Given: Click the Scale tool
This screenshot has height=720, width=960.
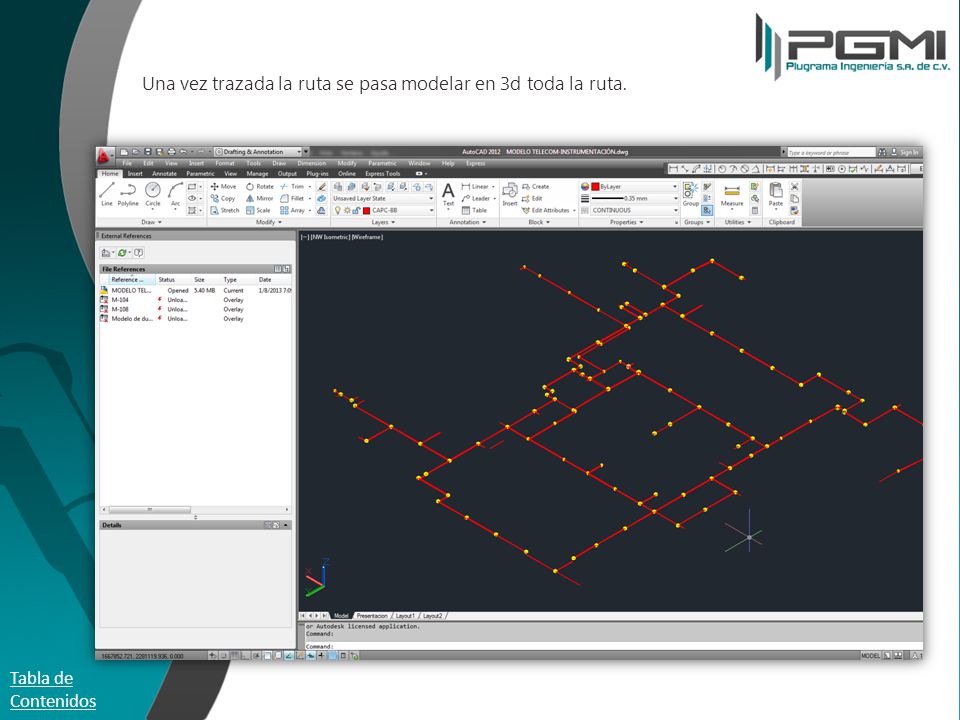Looking at the screenshot, I should (x=258, y=210).
